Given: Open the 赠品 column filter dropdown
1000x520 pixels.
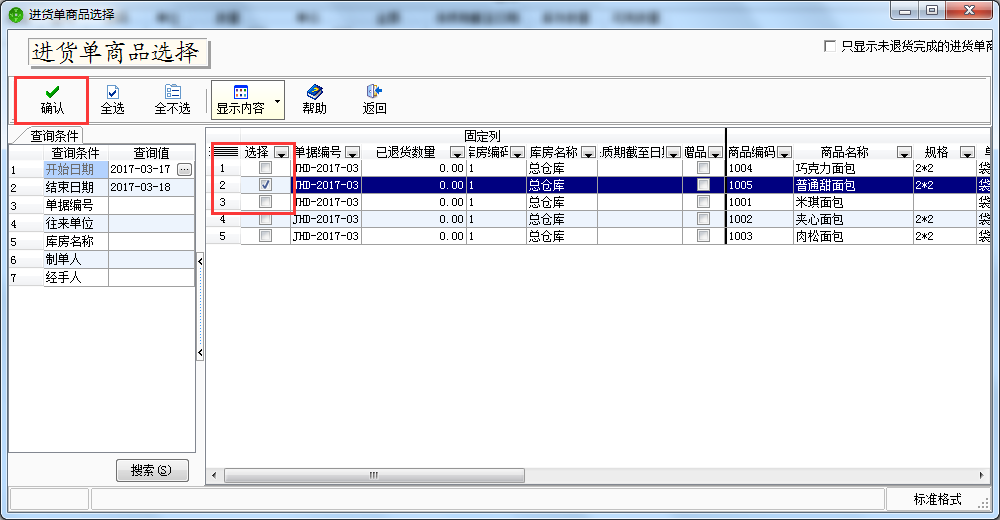Looking at the screenshot, I should [x=715, y=152].
